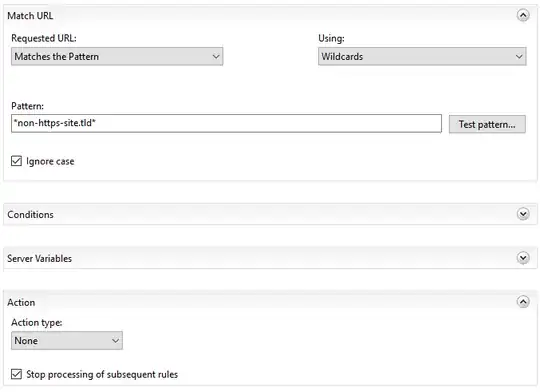
Task: Click the Action heading text
Action: point(21,302)
